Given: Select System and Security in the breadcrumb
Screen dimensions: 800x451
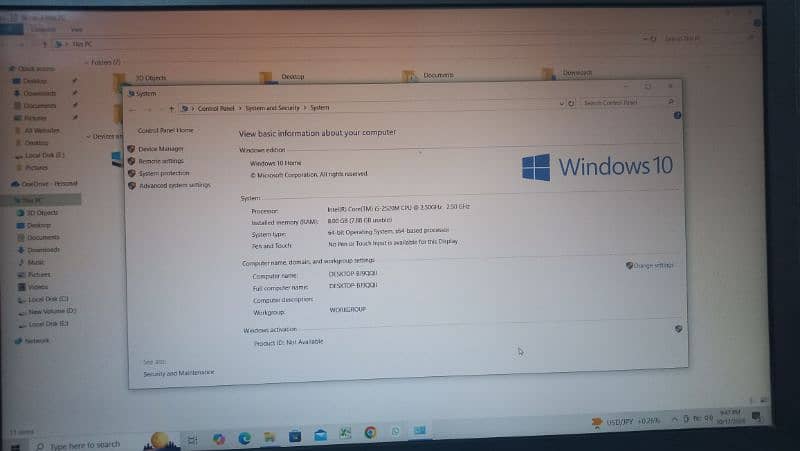Looking at the screenshot, I should click(x=273, y=107).
